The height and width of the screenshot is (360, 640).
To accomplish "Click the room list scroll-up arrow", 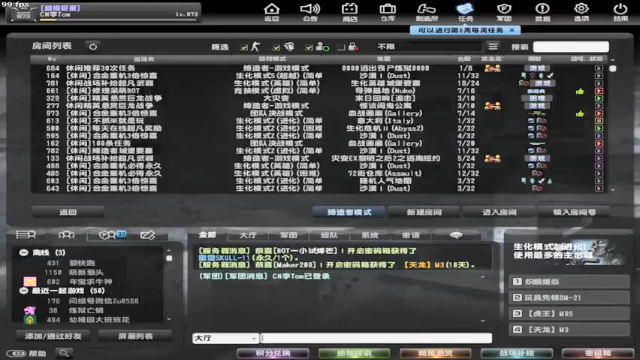I will coord(612,60).
